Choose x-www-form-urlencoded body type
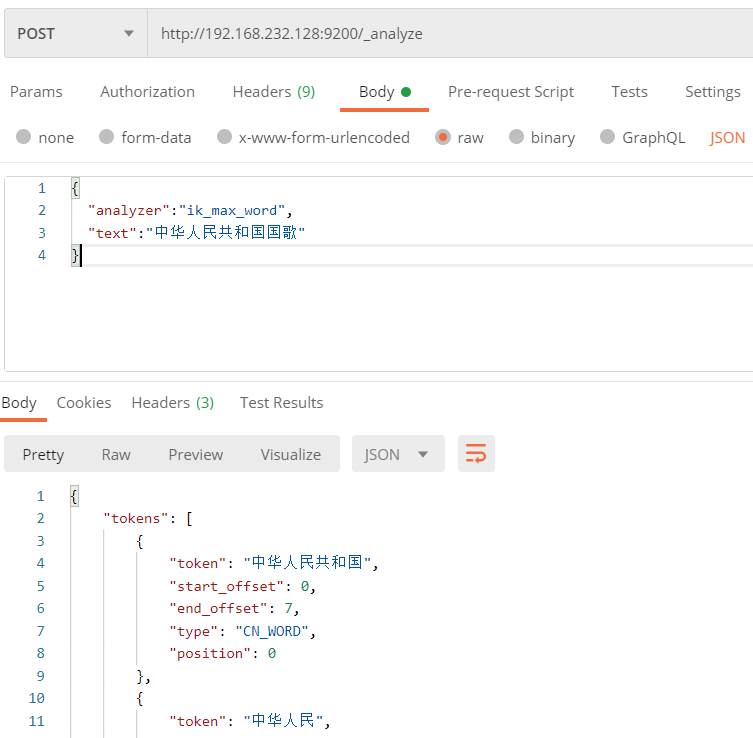This screenshot has width=753, height=738. (224, 138)
